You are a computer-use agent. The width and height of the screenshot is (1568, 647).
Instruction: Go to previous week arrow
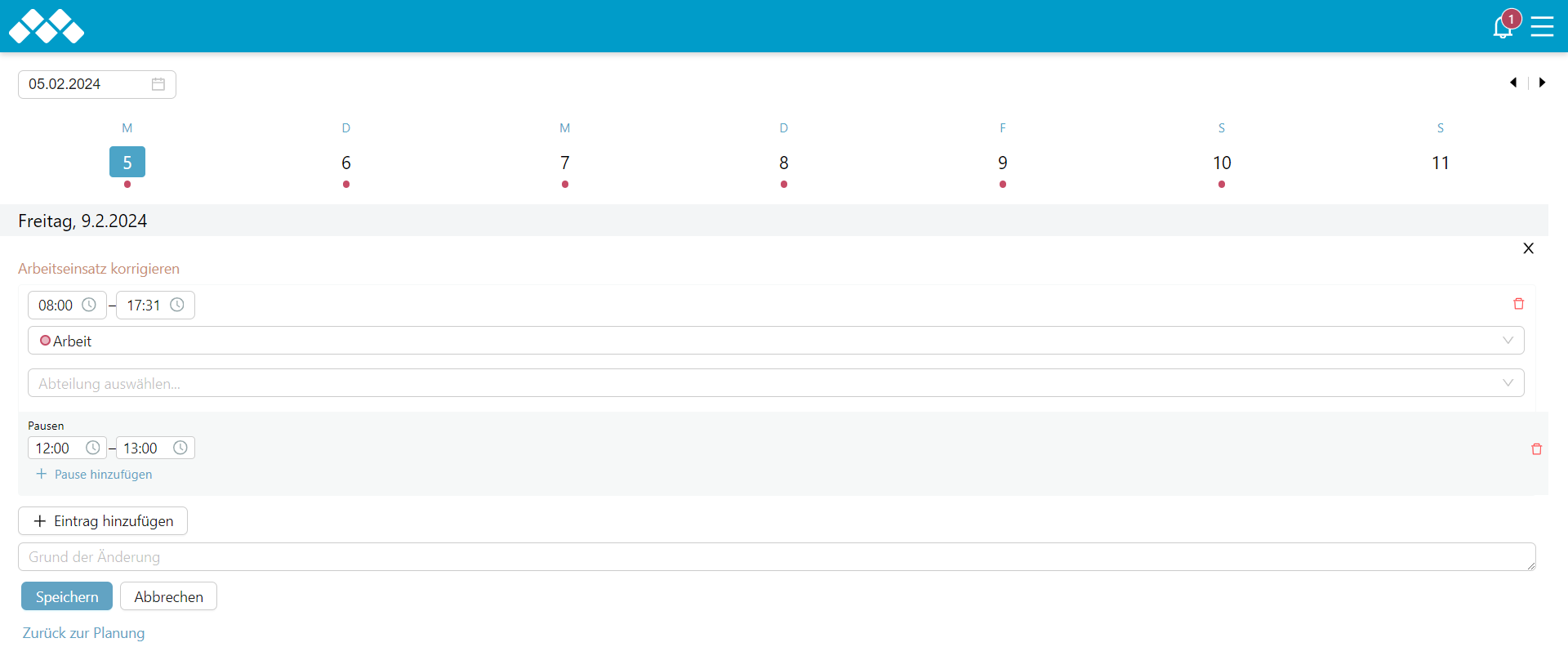pyautogui.click(x=1513, y=83)
